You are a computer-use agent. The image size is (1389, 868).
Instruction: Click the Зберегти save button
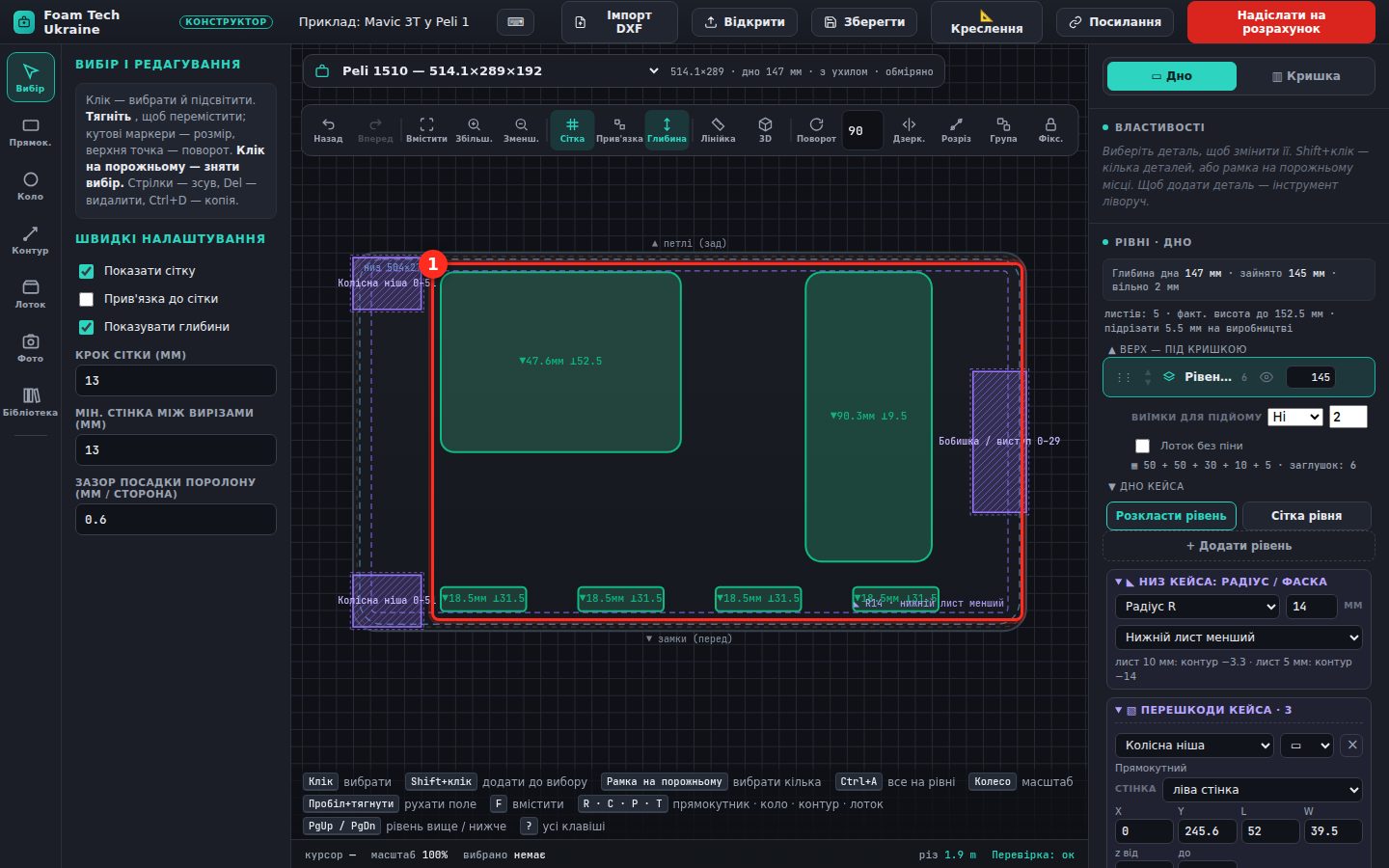(x=865, y=21)
